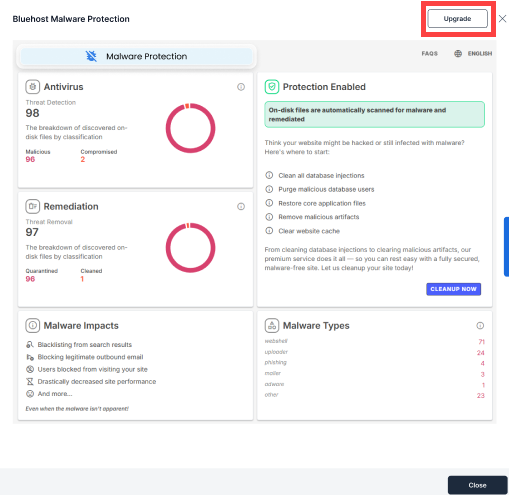Open the FAQS link
This screenshot has height=495, width=509.
coord(429,53)
